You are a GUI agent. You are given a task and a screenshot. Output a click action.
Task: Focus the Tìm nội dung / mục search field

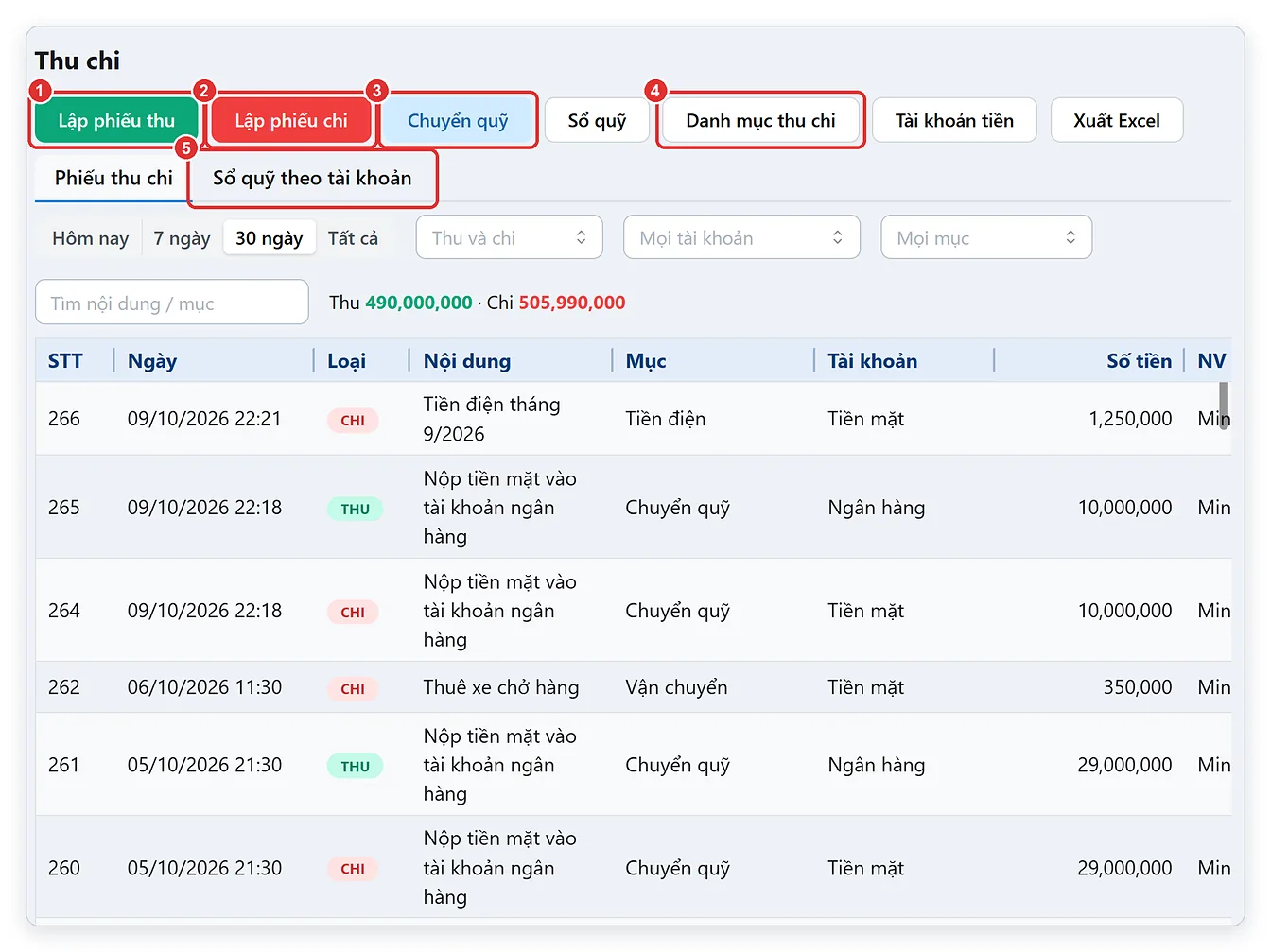click(x=172, y=303)
